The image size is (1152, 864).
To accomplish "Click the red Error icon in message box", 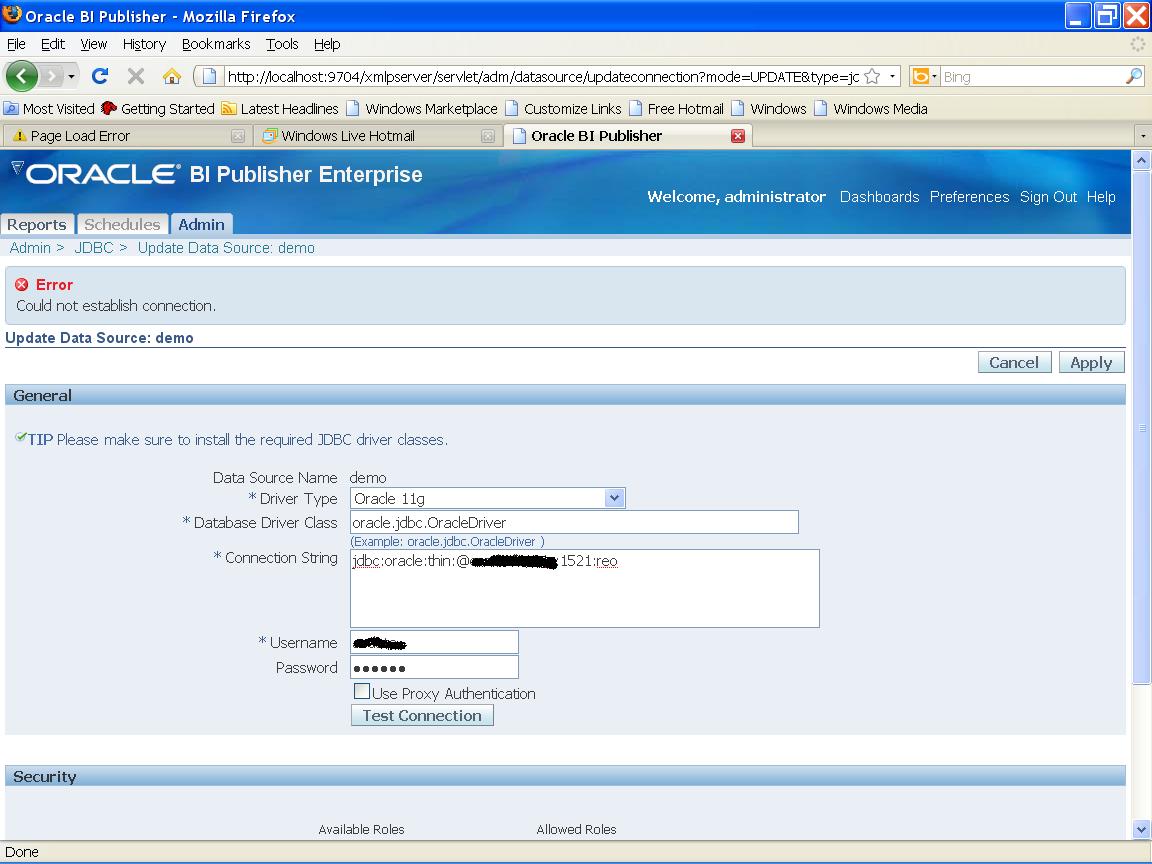I will (x=22, y=284).
